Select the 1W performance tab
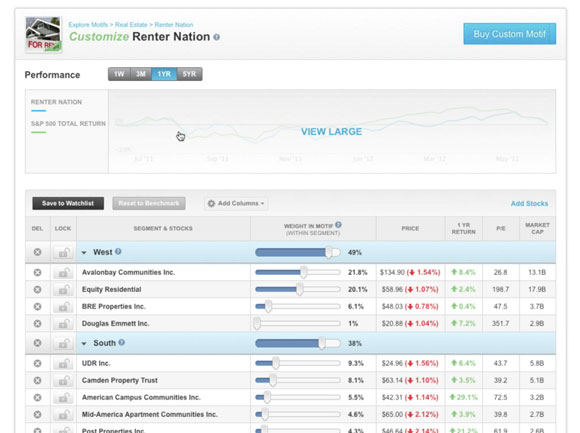Image resolution: width=580 pixels, height=433 pixels. click(x=119, y=74)
